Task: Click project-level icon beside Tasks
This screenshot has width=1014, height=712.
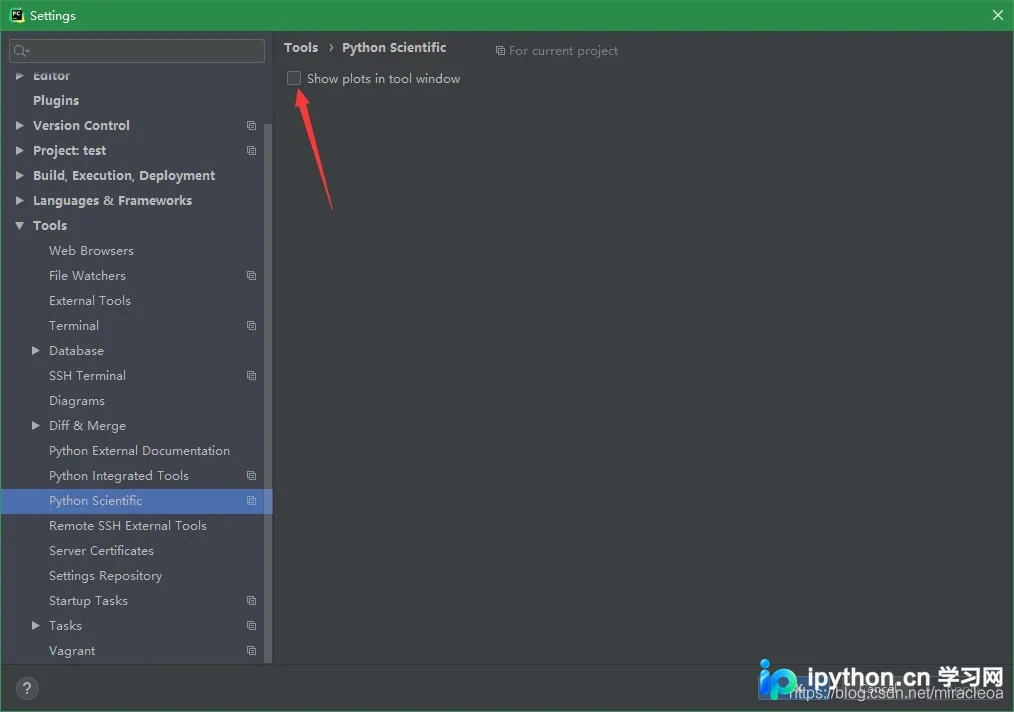Action: (x=252, y=626)
